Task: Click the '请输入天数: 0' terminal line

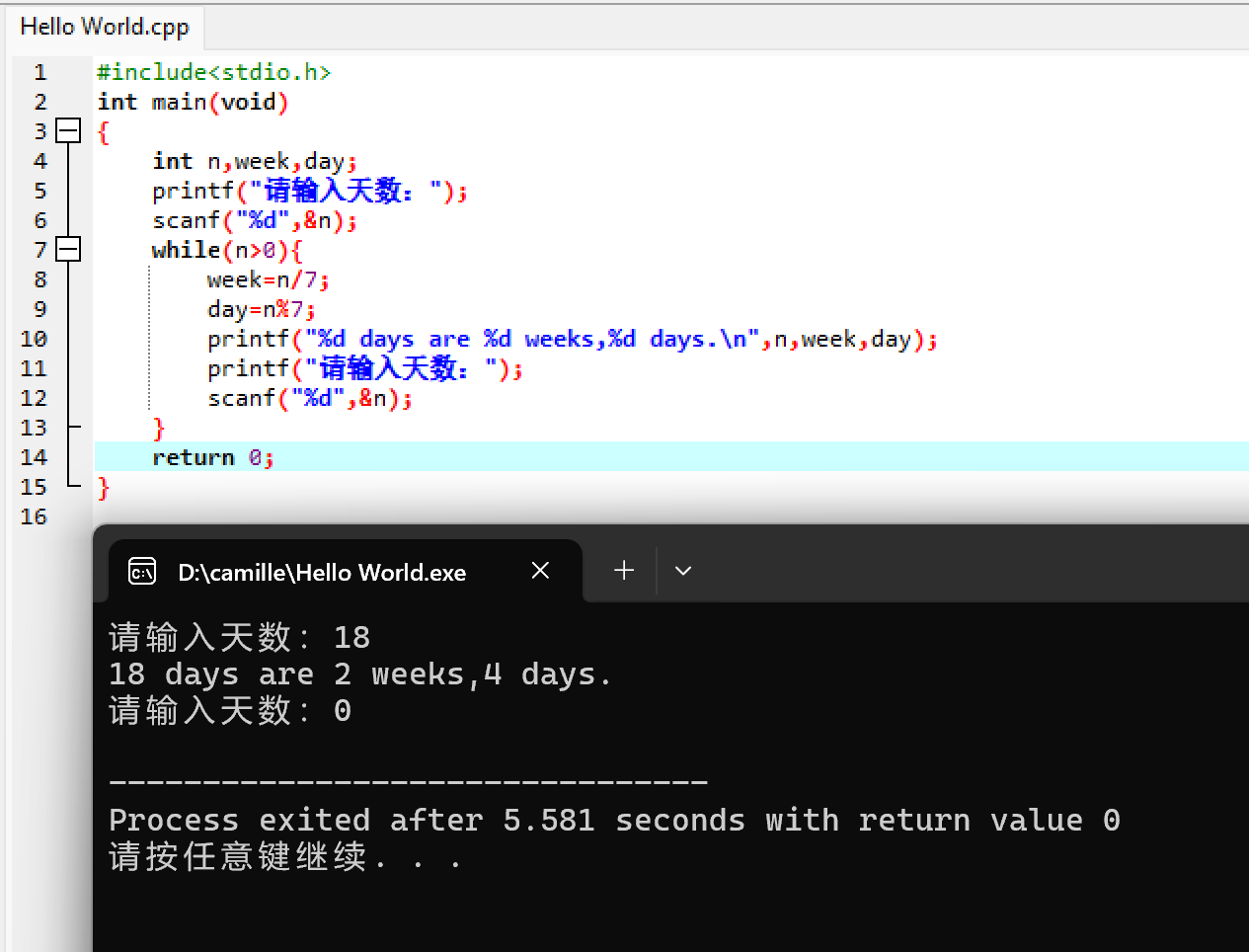Action: (x=230, y=710)
